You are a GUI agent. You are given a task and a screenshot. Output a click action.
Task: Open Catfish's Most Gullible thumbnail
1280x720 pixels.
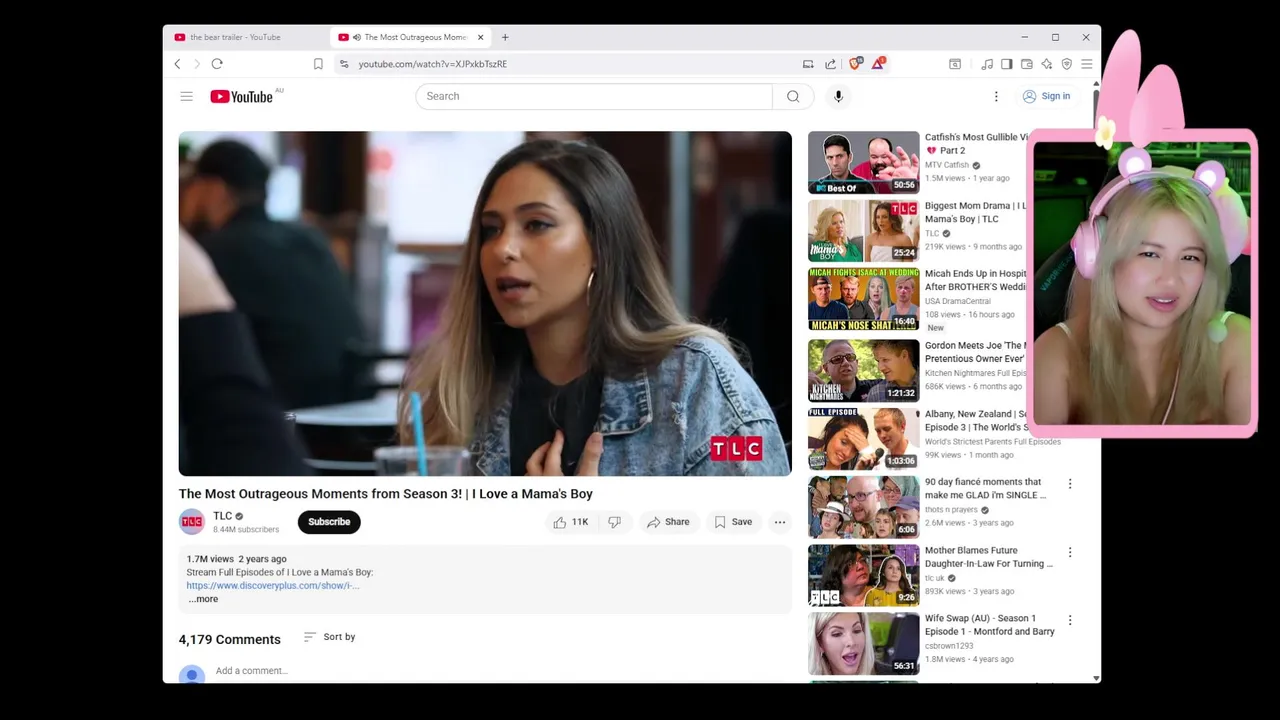(864, 162)
